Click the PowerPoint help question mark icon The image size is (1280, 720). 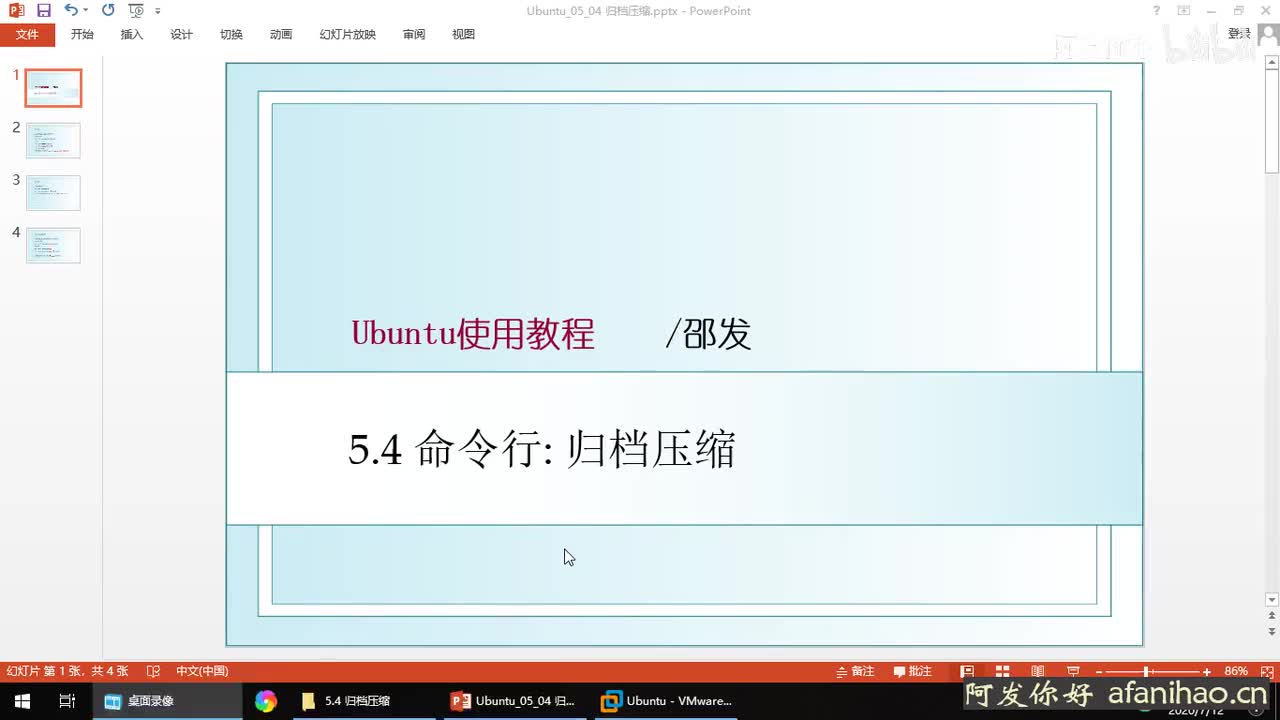(1157, 11)
